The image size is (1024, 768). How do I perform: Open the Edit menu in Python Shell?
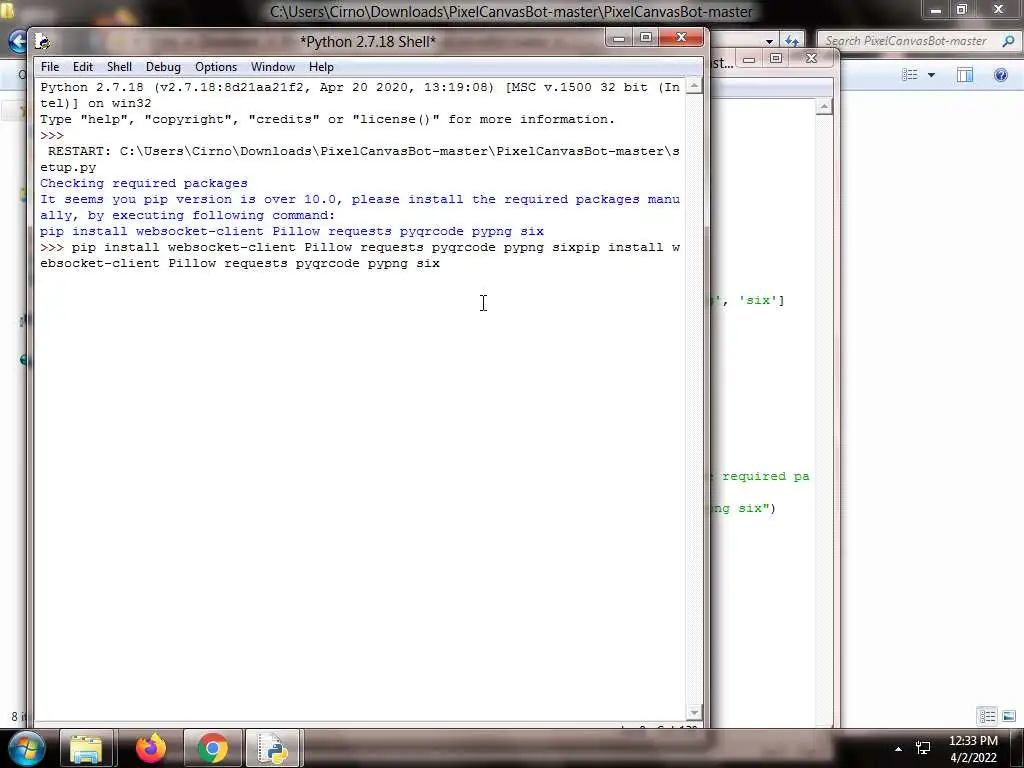(x=82, y=67)
